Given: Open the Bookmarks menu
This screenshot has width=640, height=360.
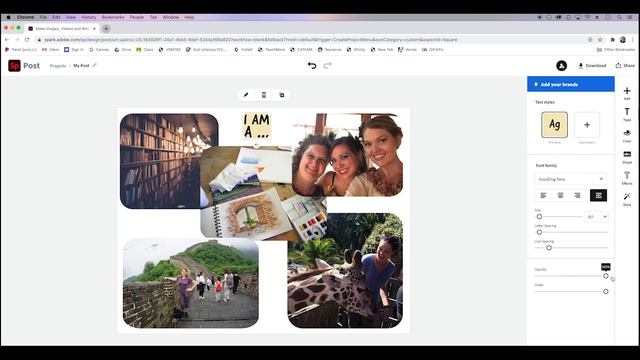Looking at the screenshot, I should coord(113,18).
